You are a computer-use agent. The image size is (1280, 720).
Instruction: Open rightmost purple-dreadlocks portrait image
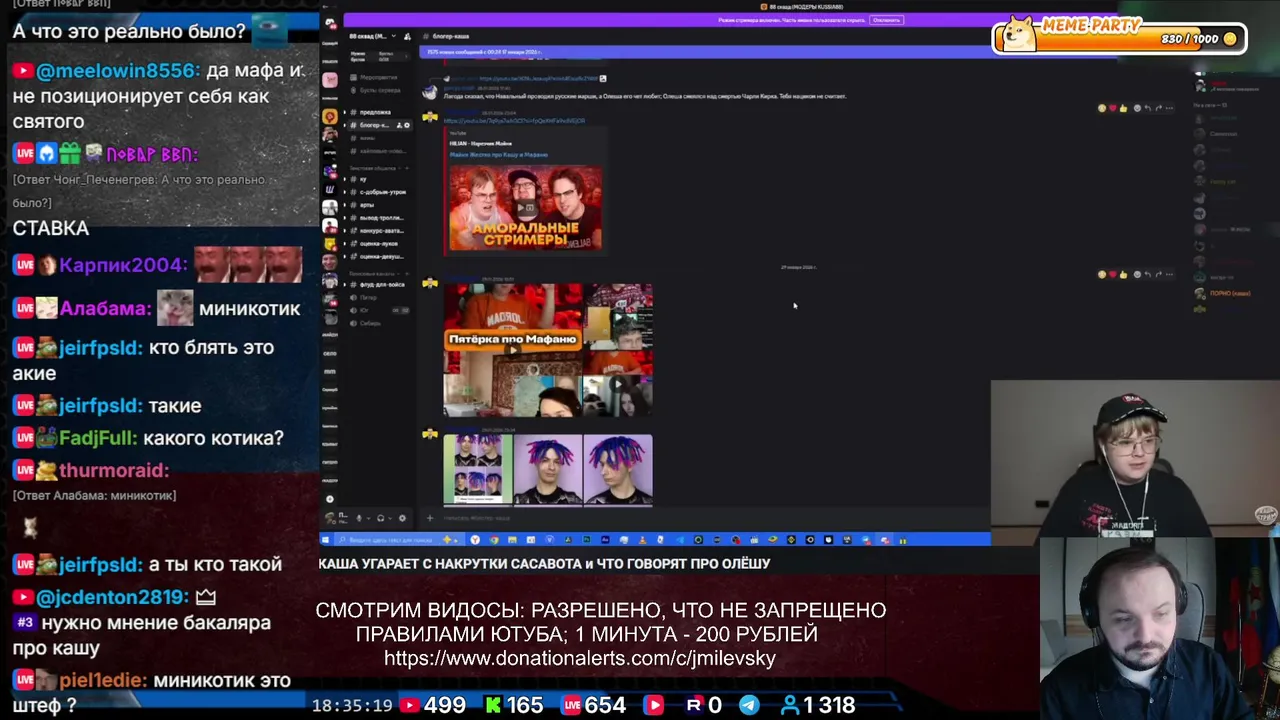click(x=618, y=470)
